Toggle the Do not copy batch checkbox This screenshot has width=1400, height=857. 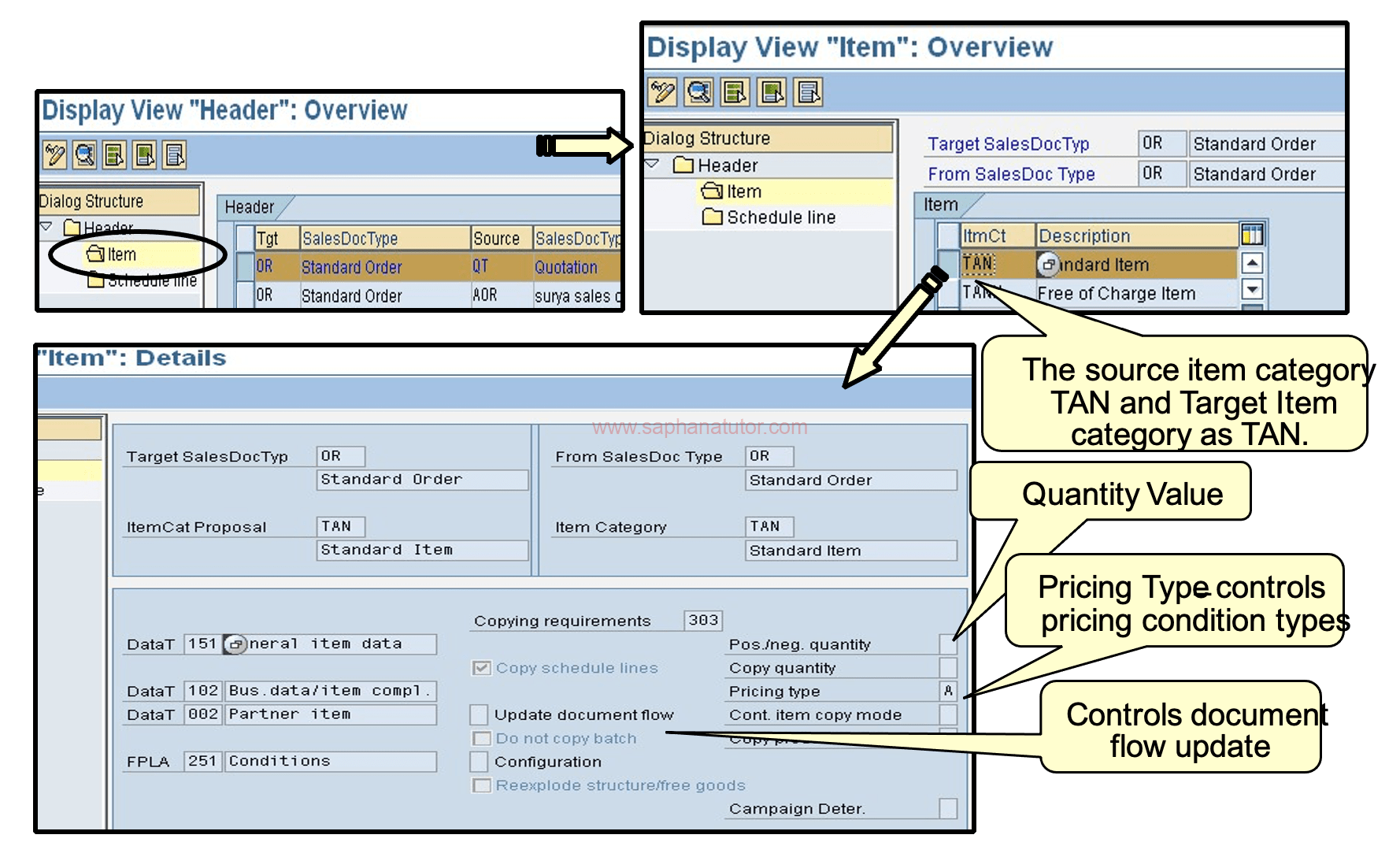pyautogui.click(x=481, y=738)
